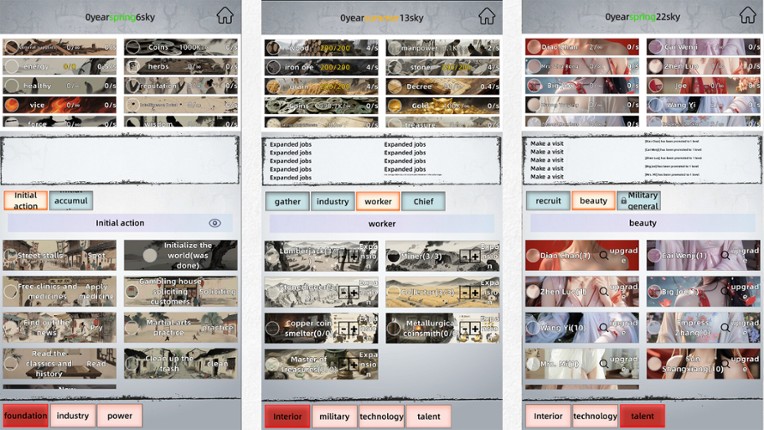764x430 pixels.
Task: Click the plus icon on the Miner card
Action: pyautogui.click(x=473, y=256)
